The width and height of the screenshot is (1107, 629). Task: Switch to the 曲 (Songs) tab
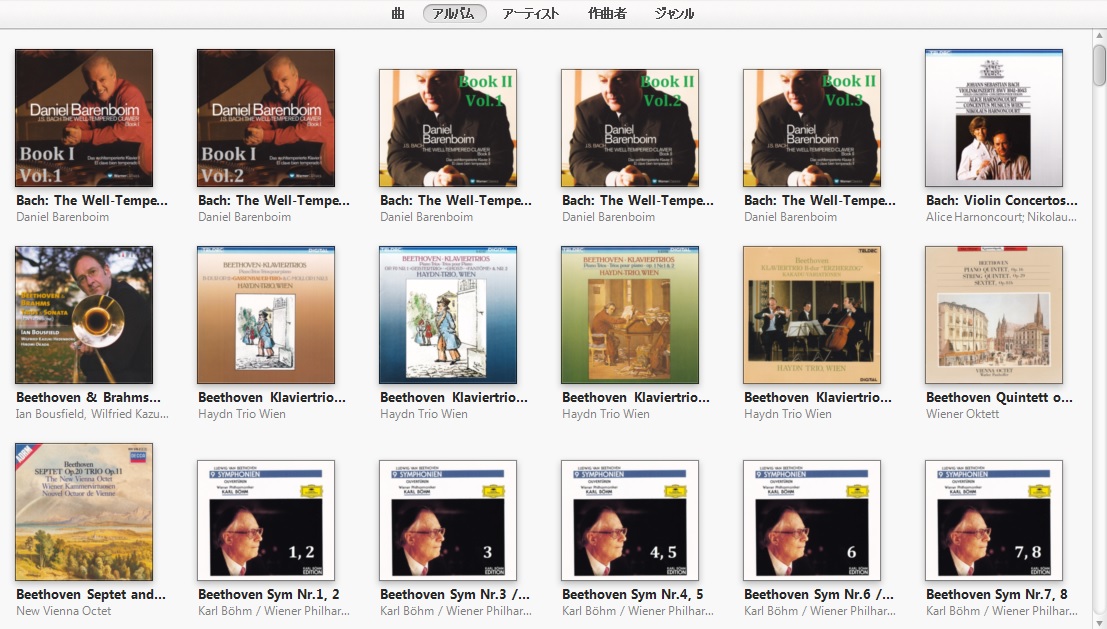(x=398, y=13)
